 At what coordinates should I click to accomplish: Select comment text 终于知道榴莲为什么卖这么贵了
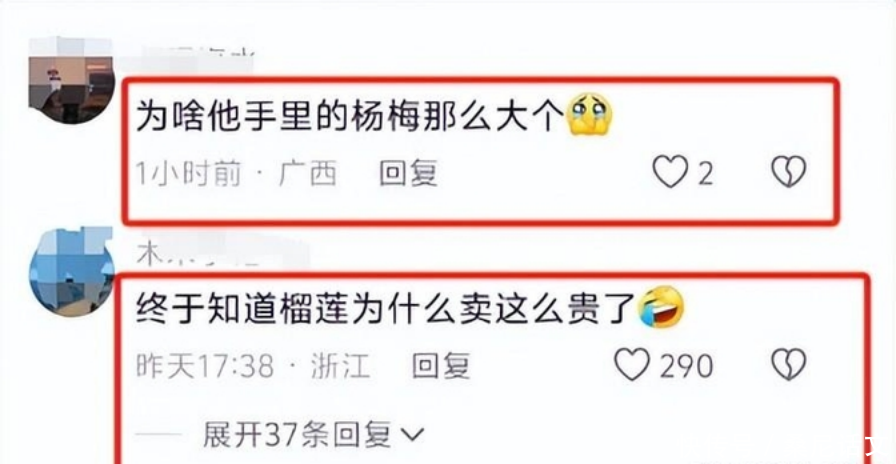click(x=387, y=309)
